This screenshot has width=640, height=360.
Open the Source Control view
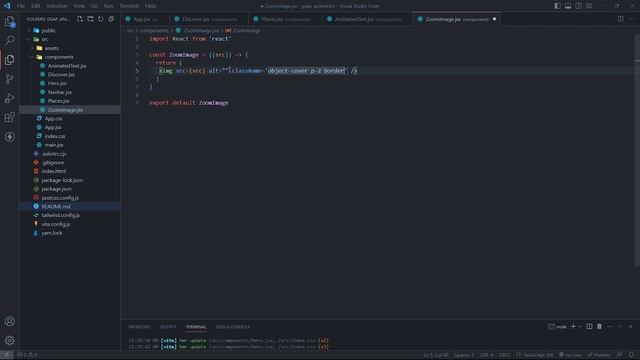point(9,79)
